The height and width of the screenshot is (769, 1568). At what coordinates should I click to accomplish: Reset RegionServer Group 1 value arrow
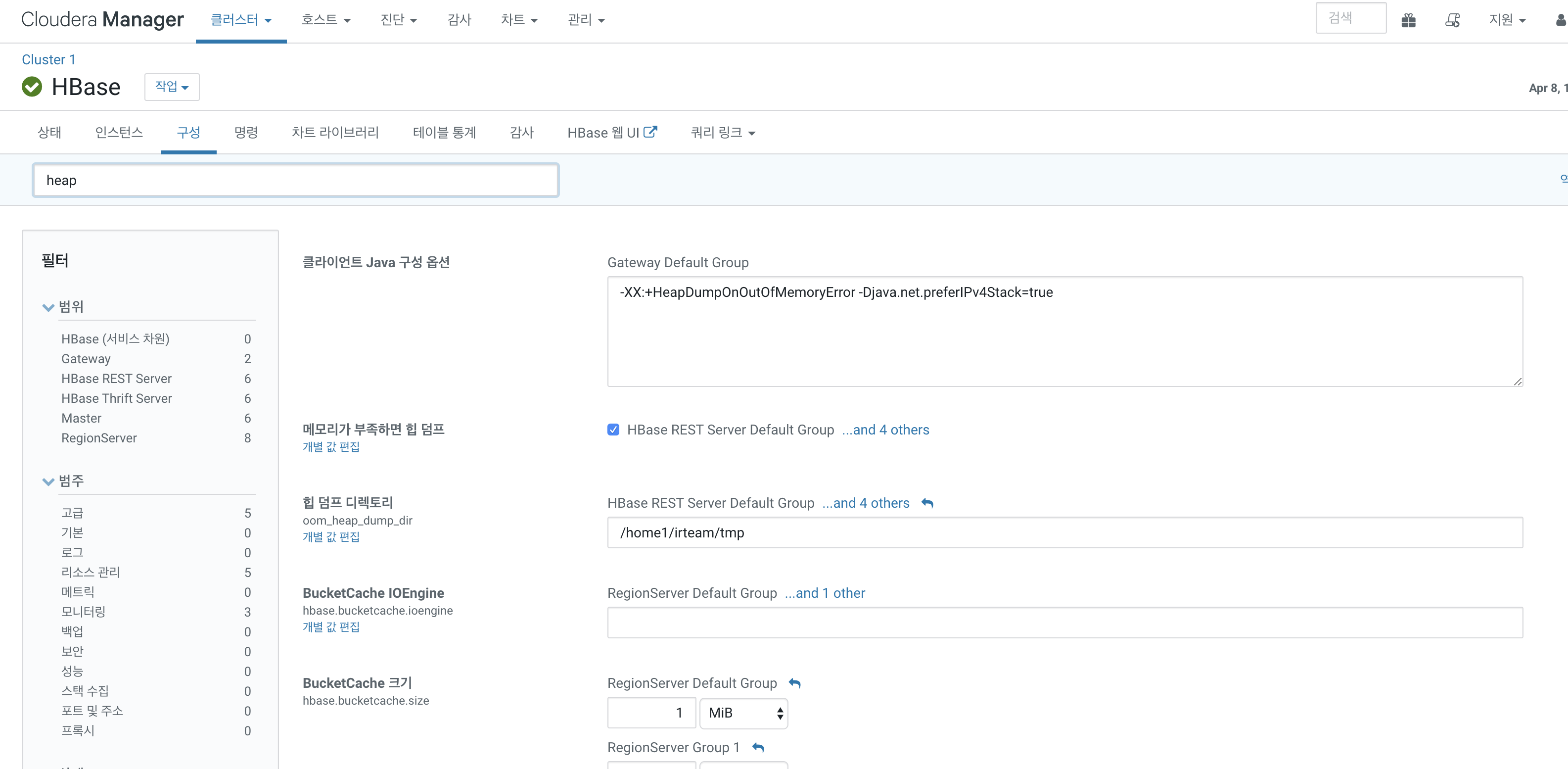click(758, 748)
